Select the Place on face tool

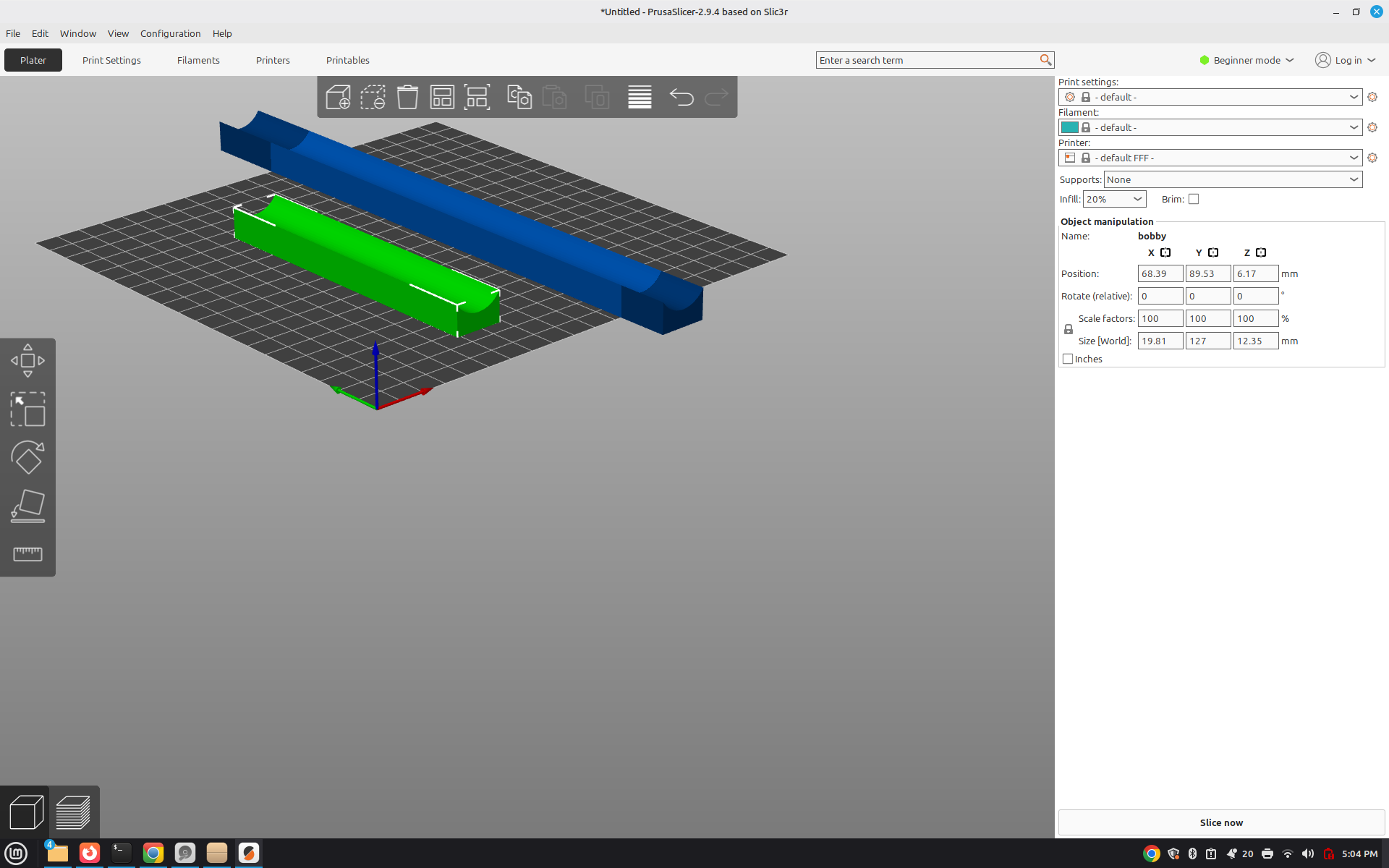(x=27, y=506)
